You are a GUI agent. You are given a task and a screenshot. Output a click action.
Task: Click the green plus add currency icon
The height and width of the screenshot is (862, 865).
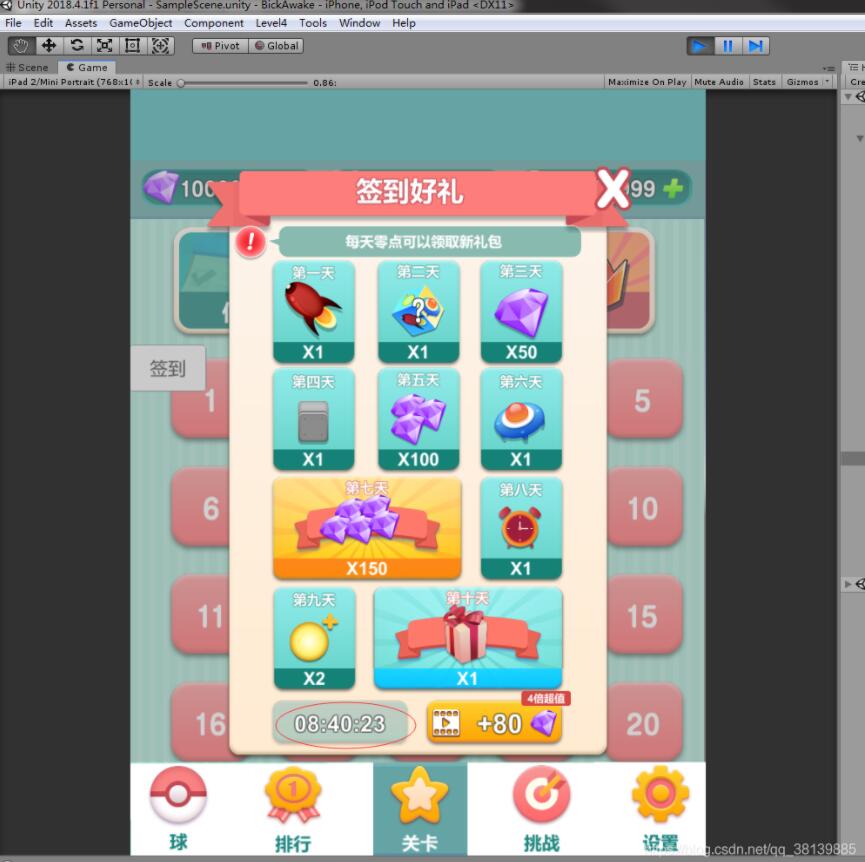[x=673, y=189]
